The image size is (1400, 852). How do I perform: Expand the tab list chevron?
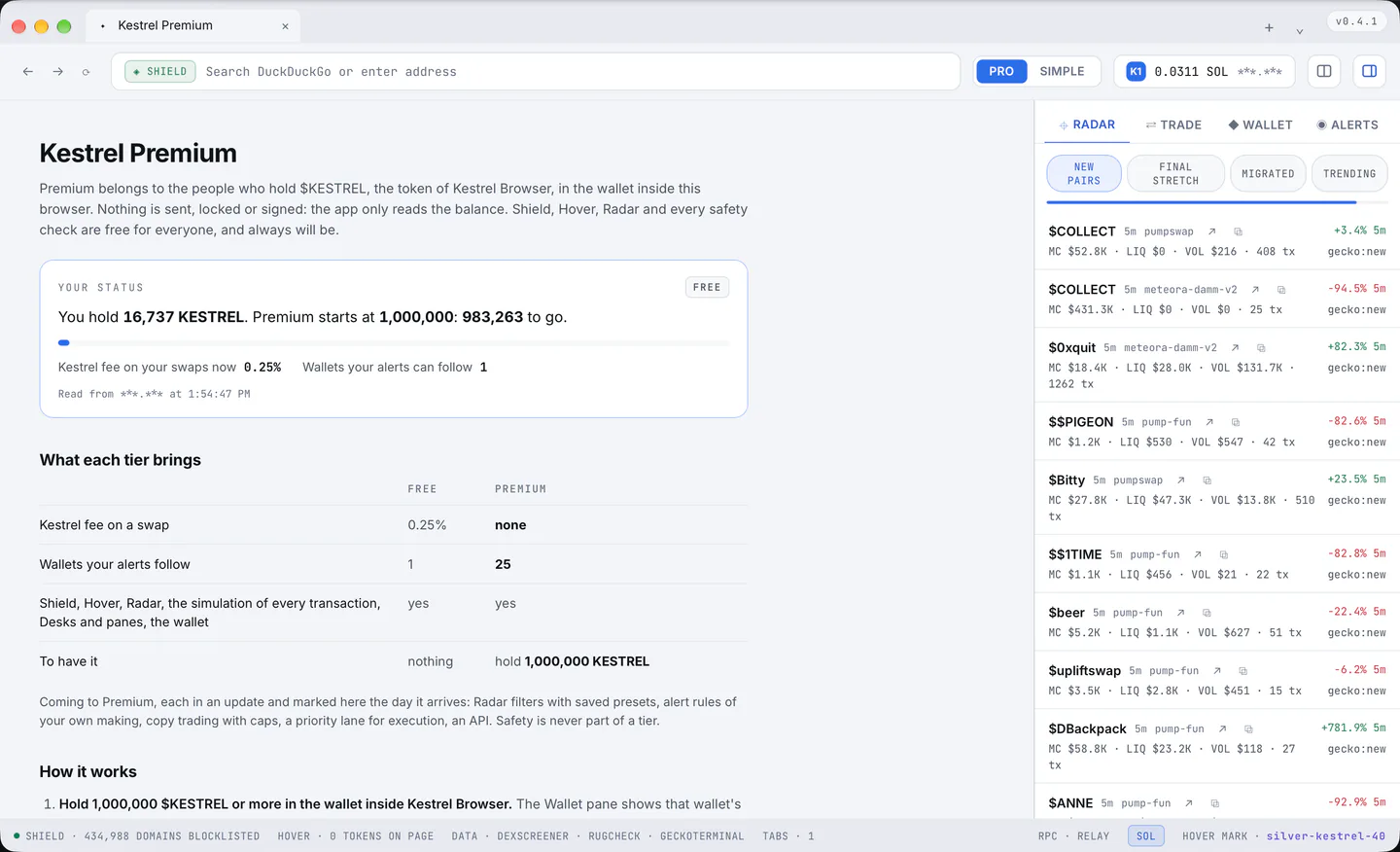click(x=1300, y=30)
